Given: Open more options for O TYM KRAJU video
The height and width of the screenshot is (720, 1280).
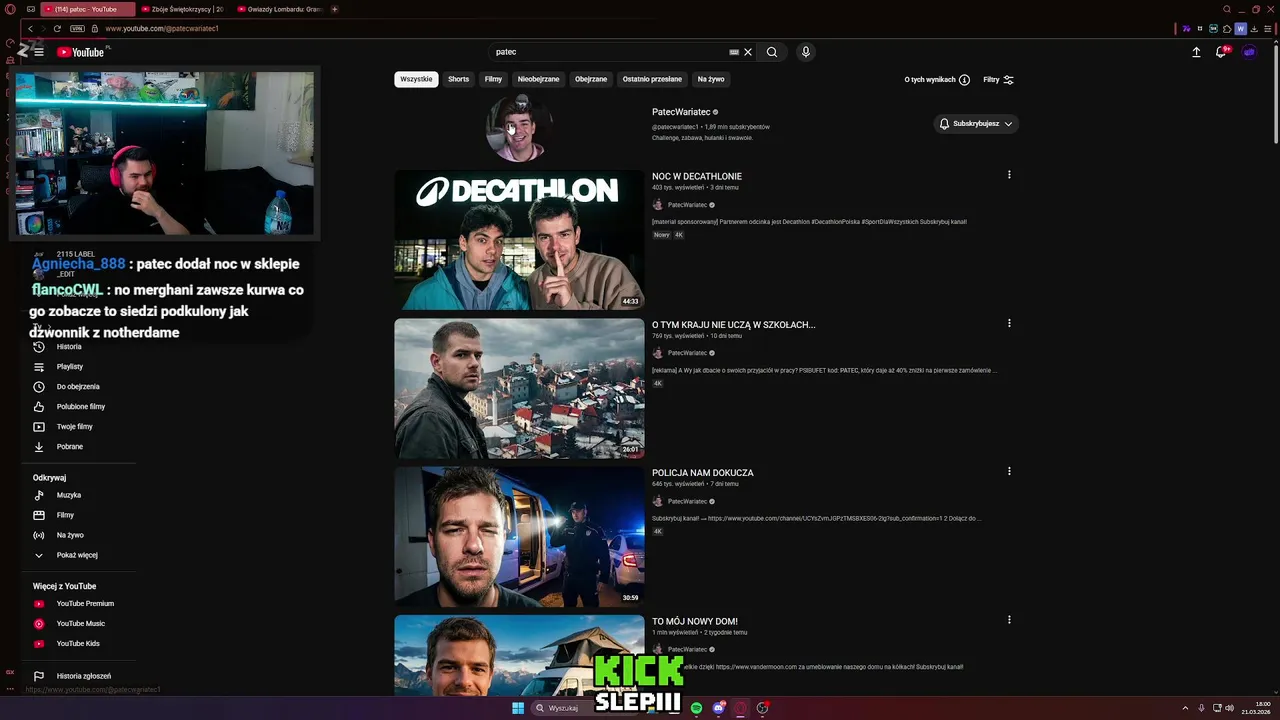Looking at the screenshot, I should pos(1009,323).
